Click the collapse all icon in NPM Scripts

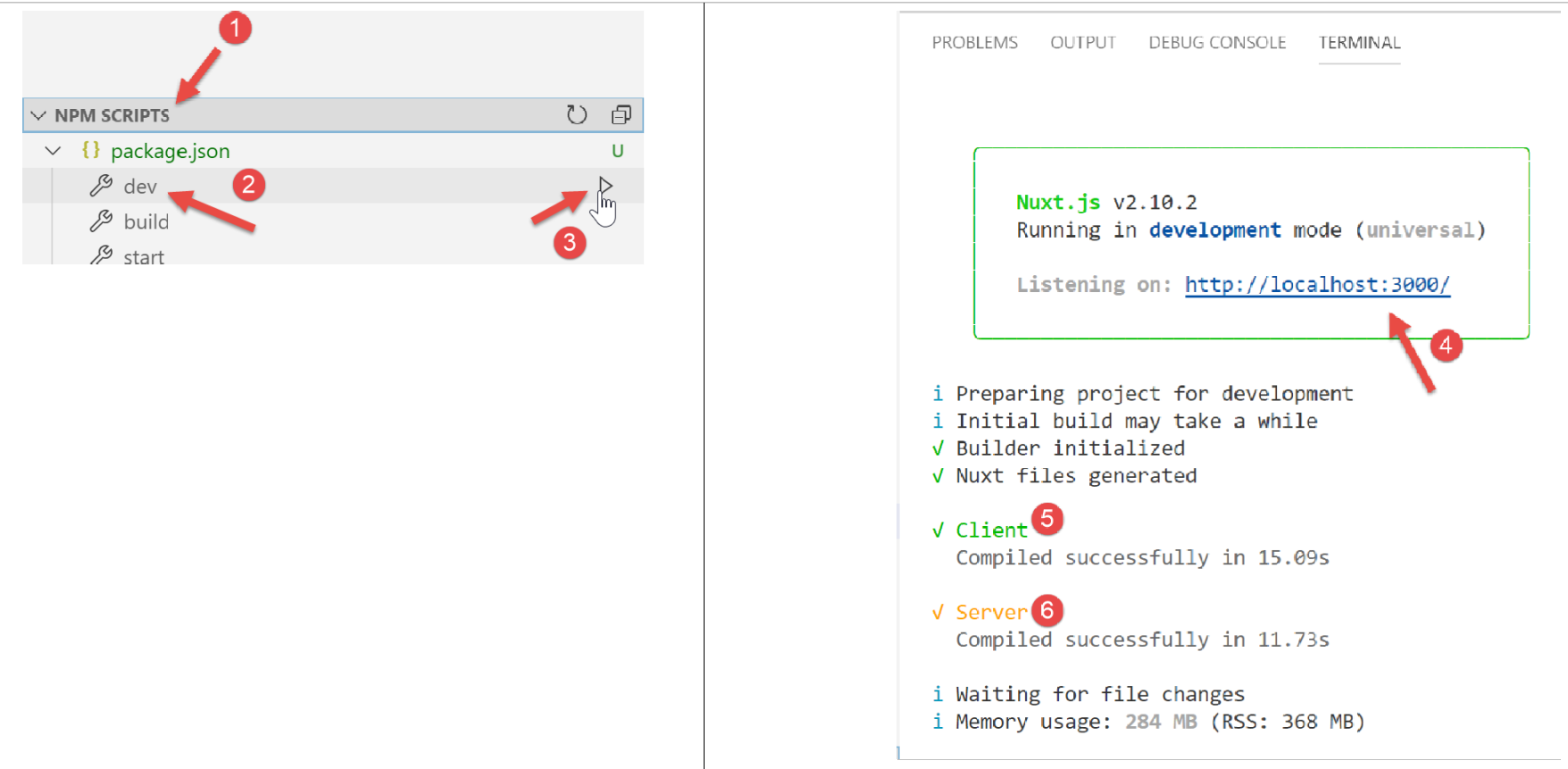point(621,114)
